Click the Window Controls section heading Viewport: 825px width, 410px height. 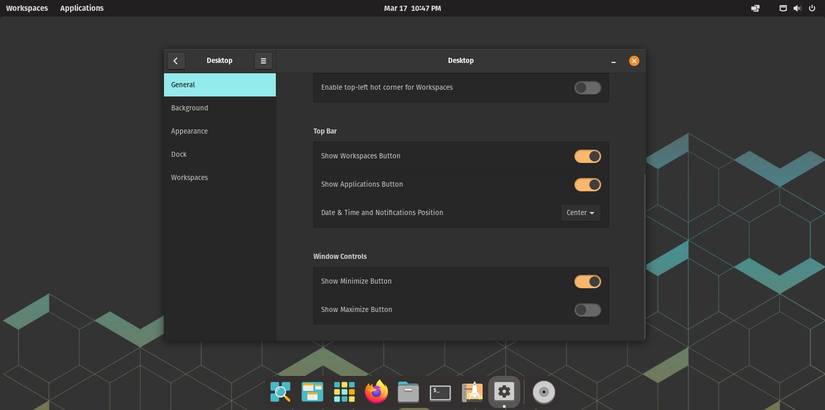tap(340, 256)
